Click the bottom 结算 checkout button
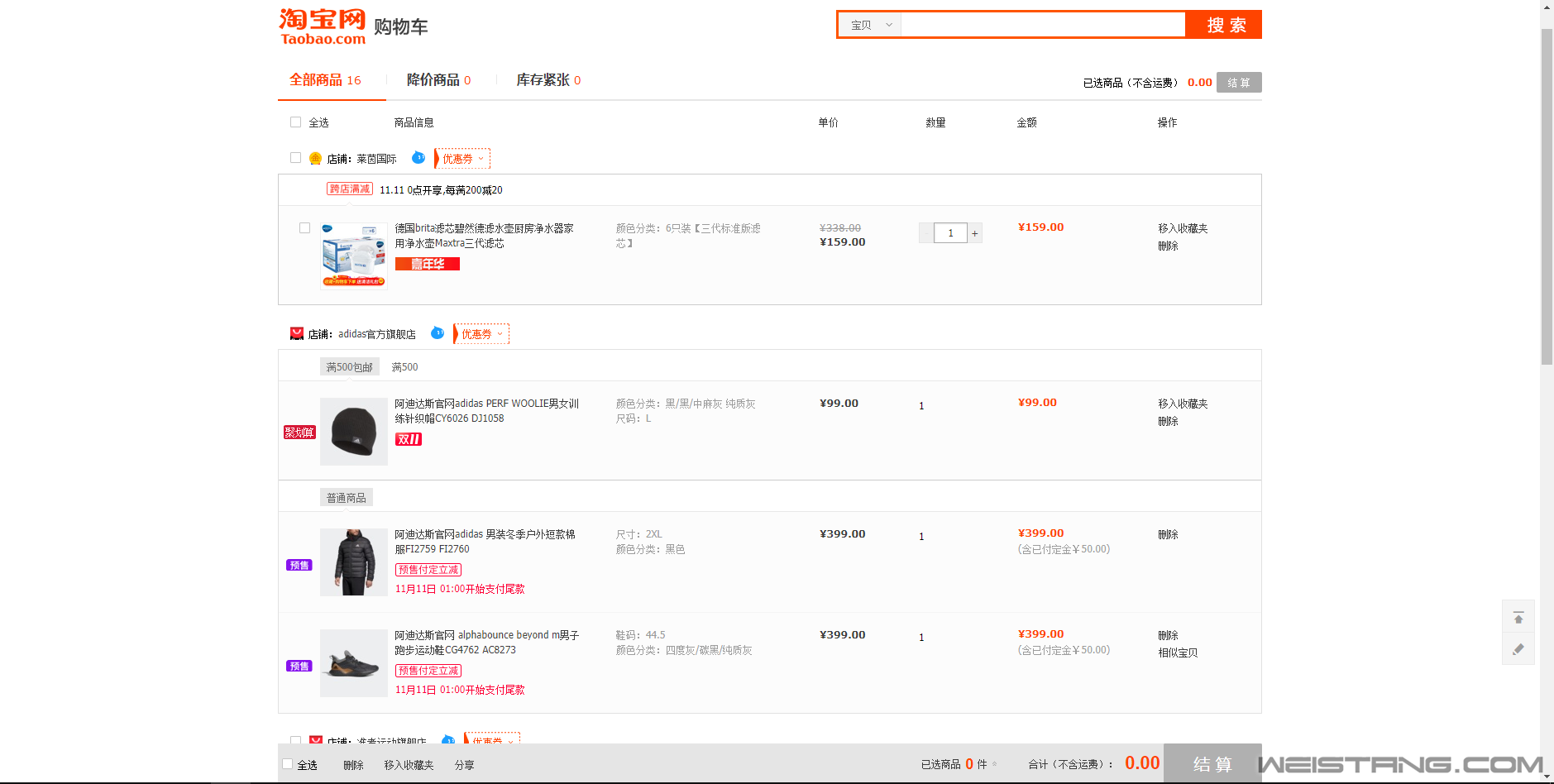The width and height of the screenshot is (1554, 784). click(1212, 763)
